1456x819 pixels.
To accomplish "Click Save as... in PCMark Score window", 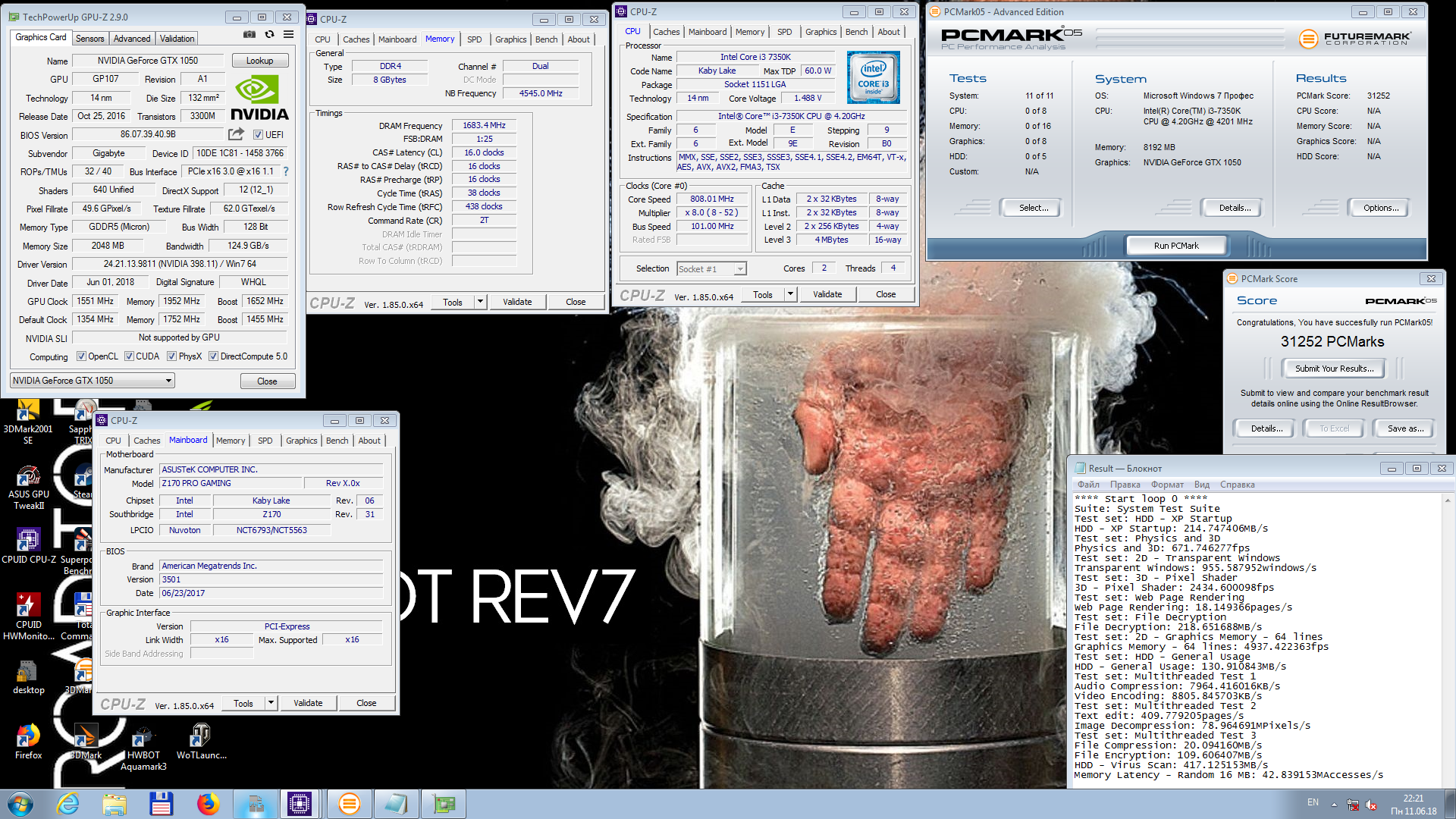I will pyautogui.click(x=1405, y=428).
